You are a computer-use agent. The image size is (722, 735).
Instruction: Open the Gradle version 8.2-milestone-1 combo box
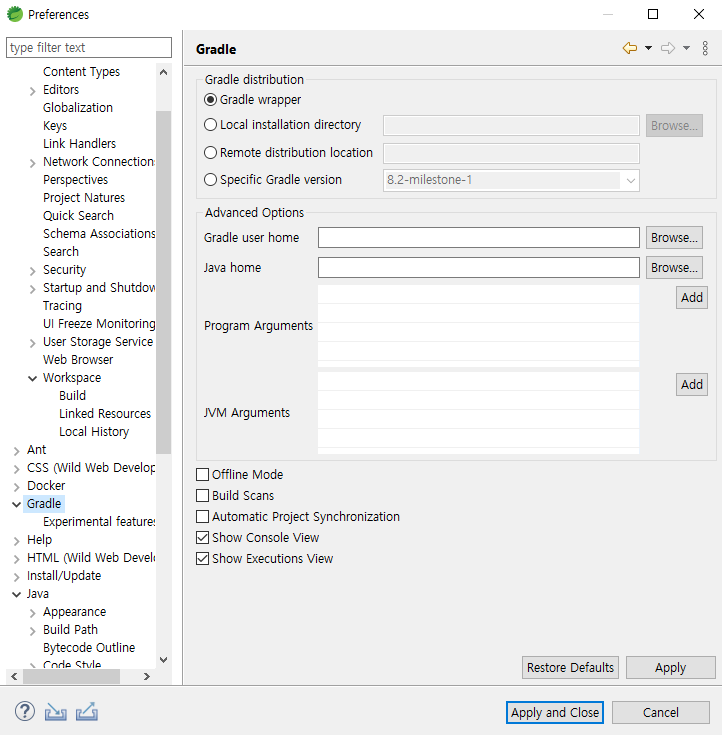[x=511, y=180]
